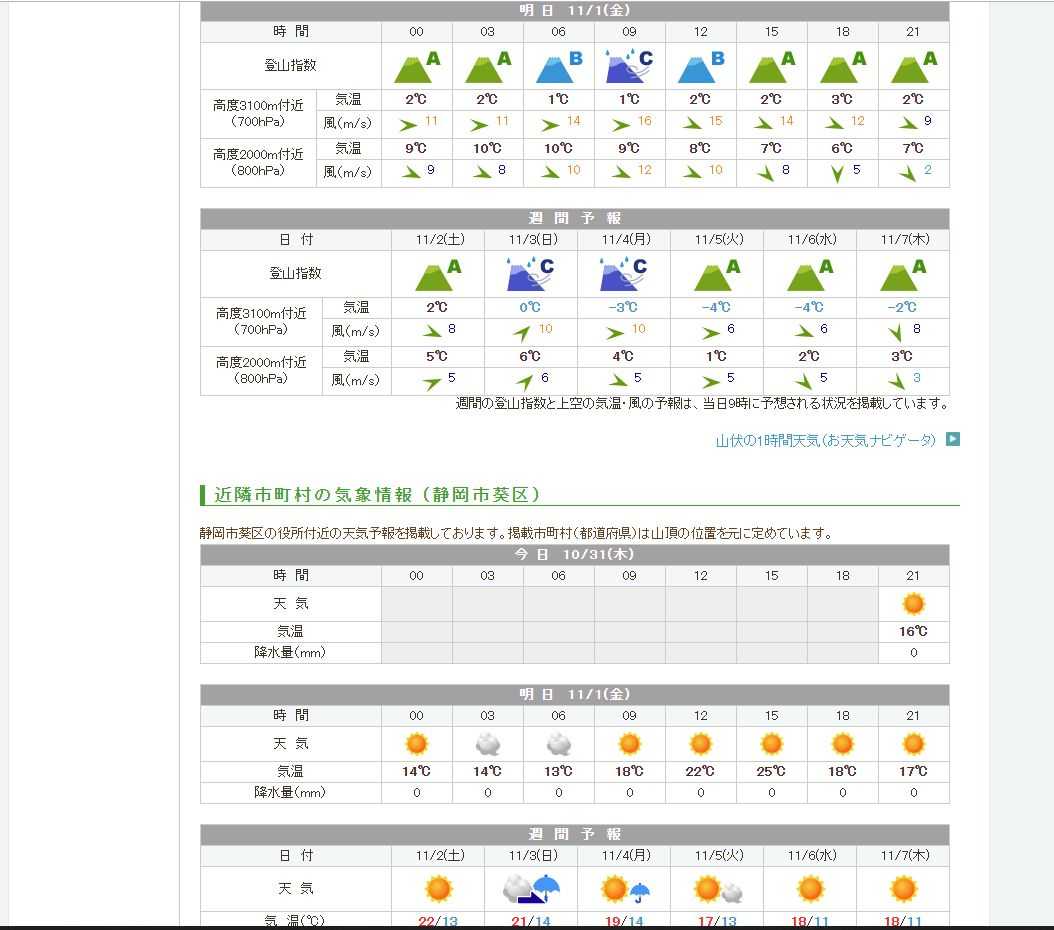Select the 11/3(日) weekly climbing index C icon
Viewport: 1054px width, 930px height.
click(x=530, y=274)
